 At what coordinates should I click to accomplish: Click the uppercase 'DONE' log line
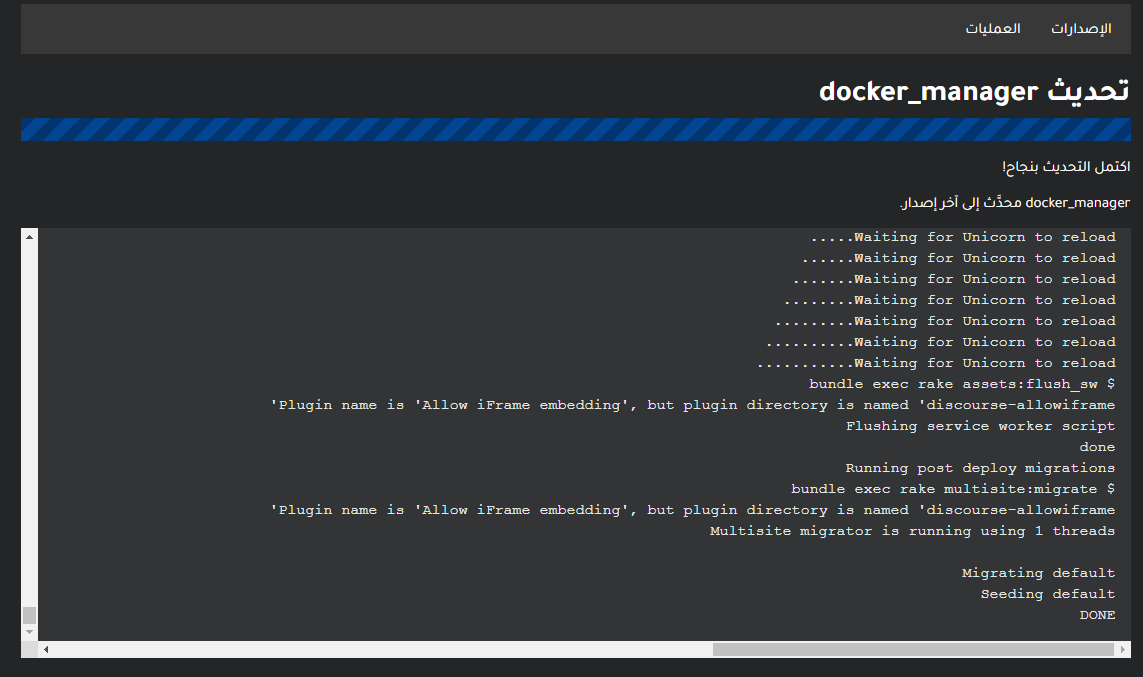click(1097, 615)
